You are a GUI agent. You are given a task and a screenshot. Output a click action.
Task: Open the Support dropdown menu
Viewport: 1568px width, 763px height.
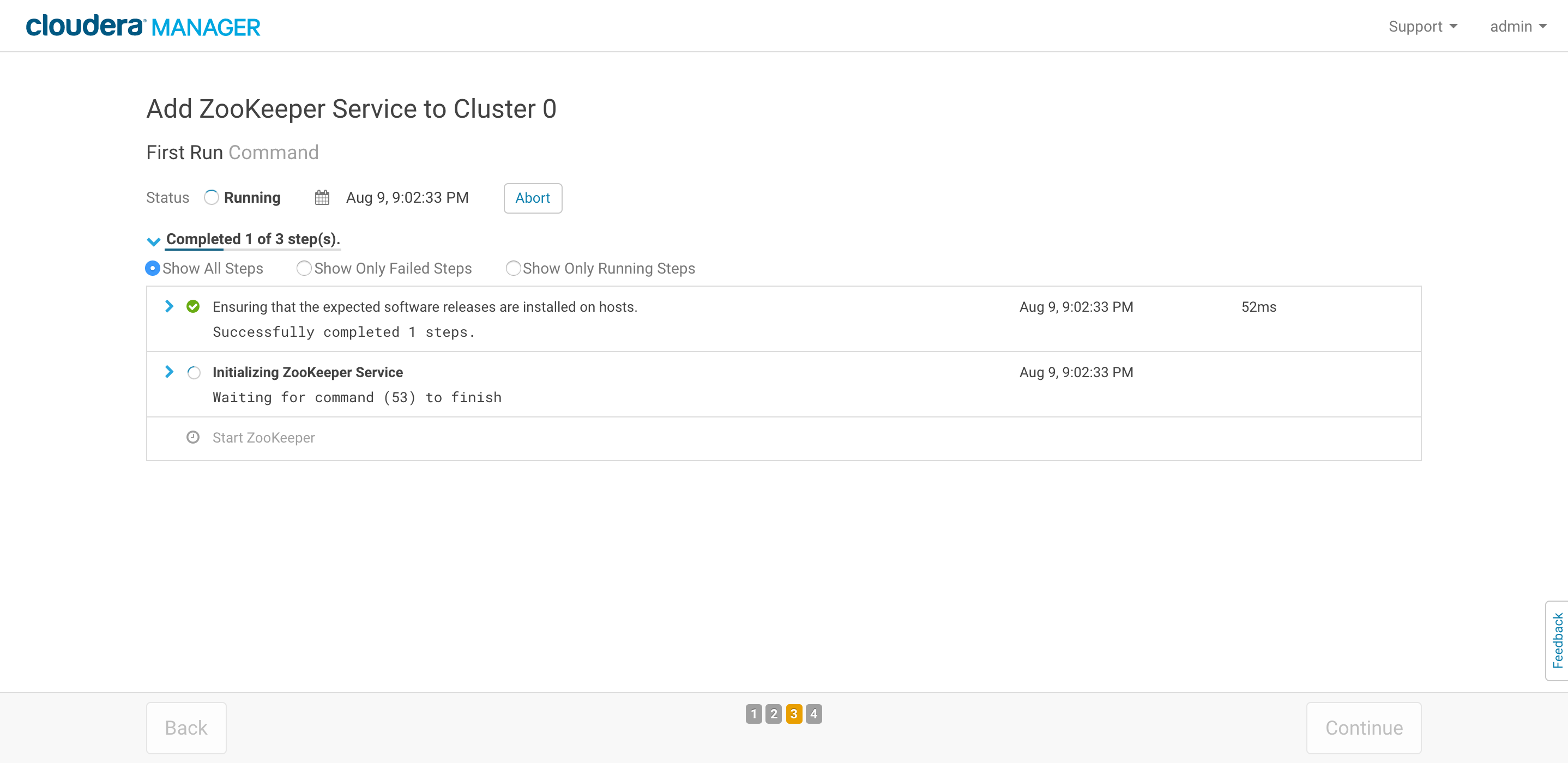1422,26
